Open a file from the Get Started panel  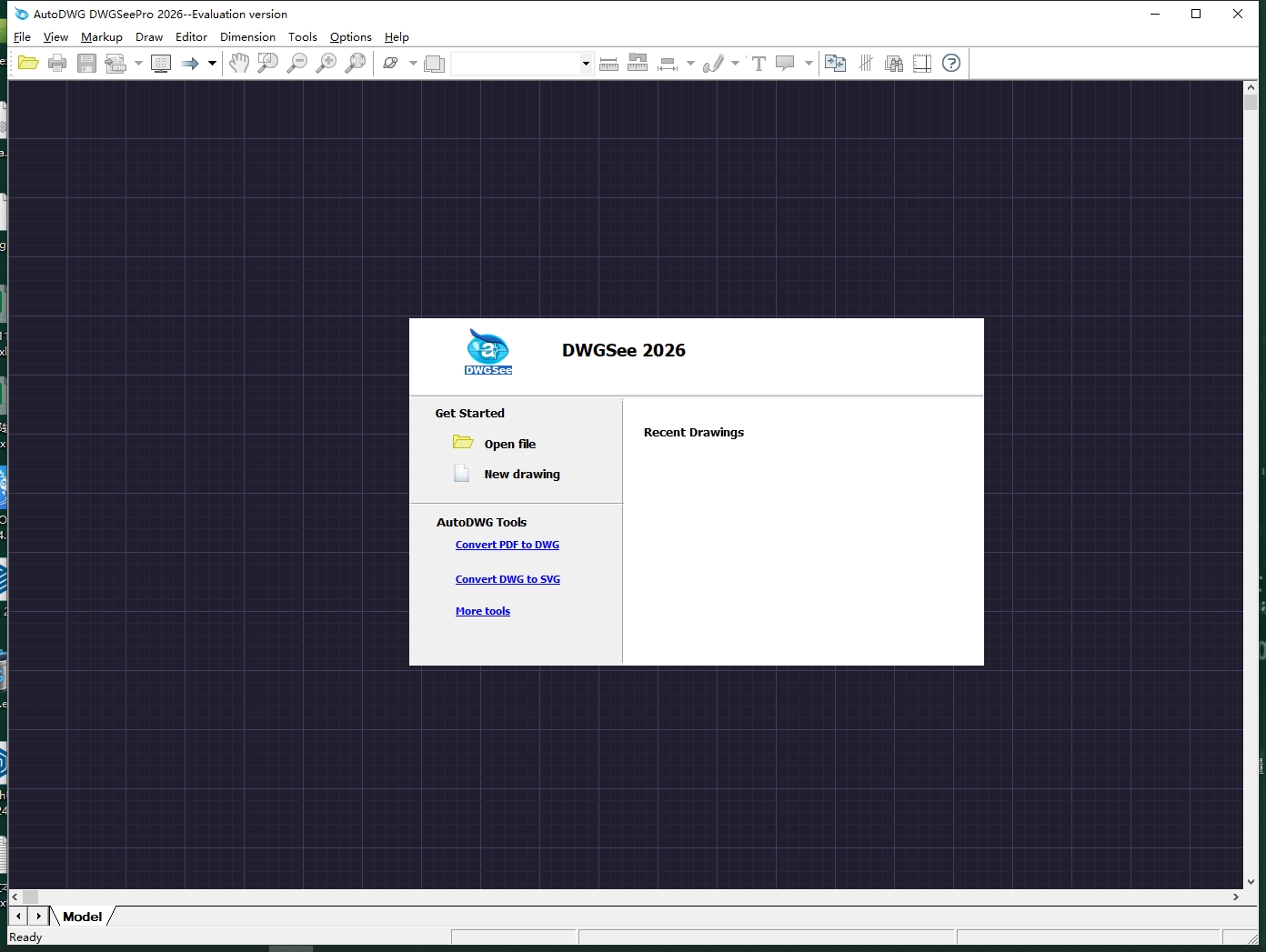click(x=511, y=444)
